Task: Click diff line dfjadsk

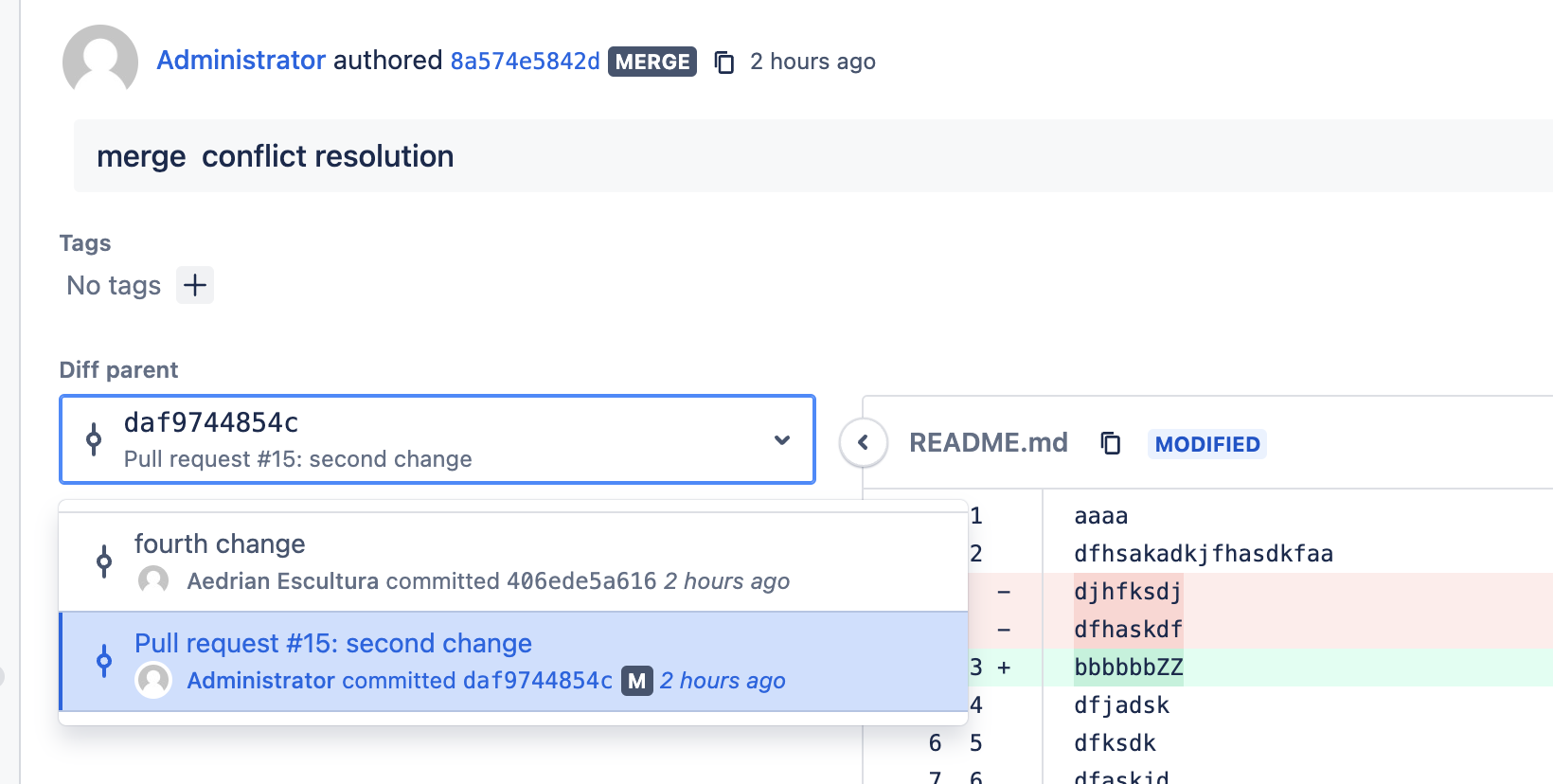Action: click(x=1121, y=705)
